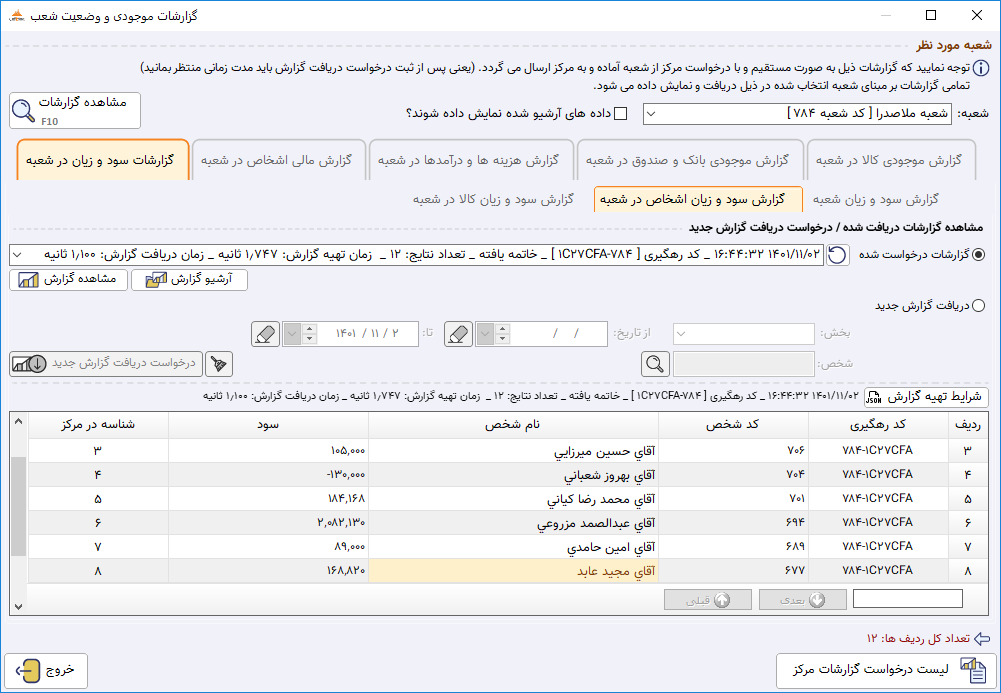Click the application logo in title bar
The height and width of the screenshot is (693, 1001).
(x=17, y=16)
